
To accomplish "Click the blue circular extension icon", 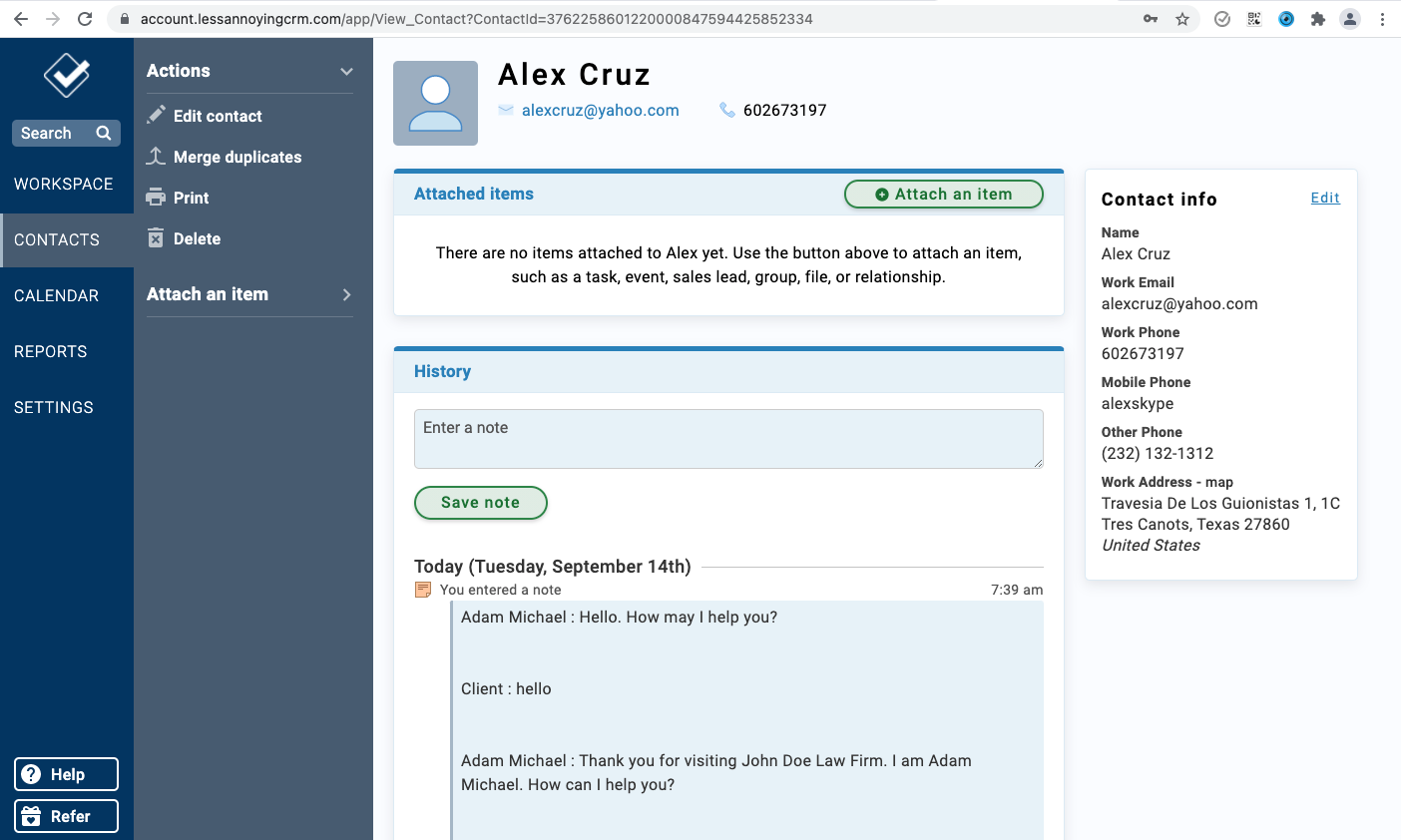I will tap(1286, 19).
